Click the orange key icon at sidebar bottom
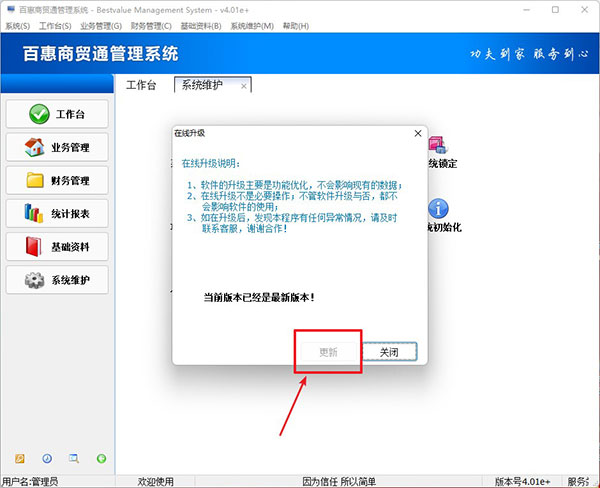Viewport: 600px width, 488px height. point(20,458)
